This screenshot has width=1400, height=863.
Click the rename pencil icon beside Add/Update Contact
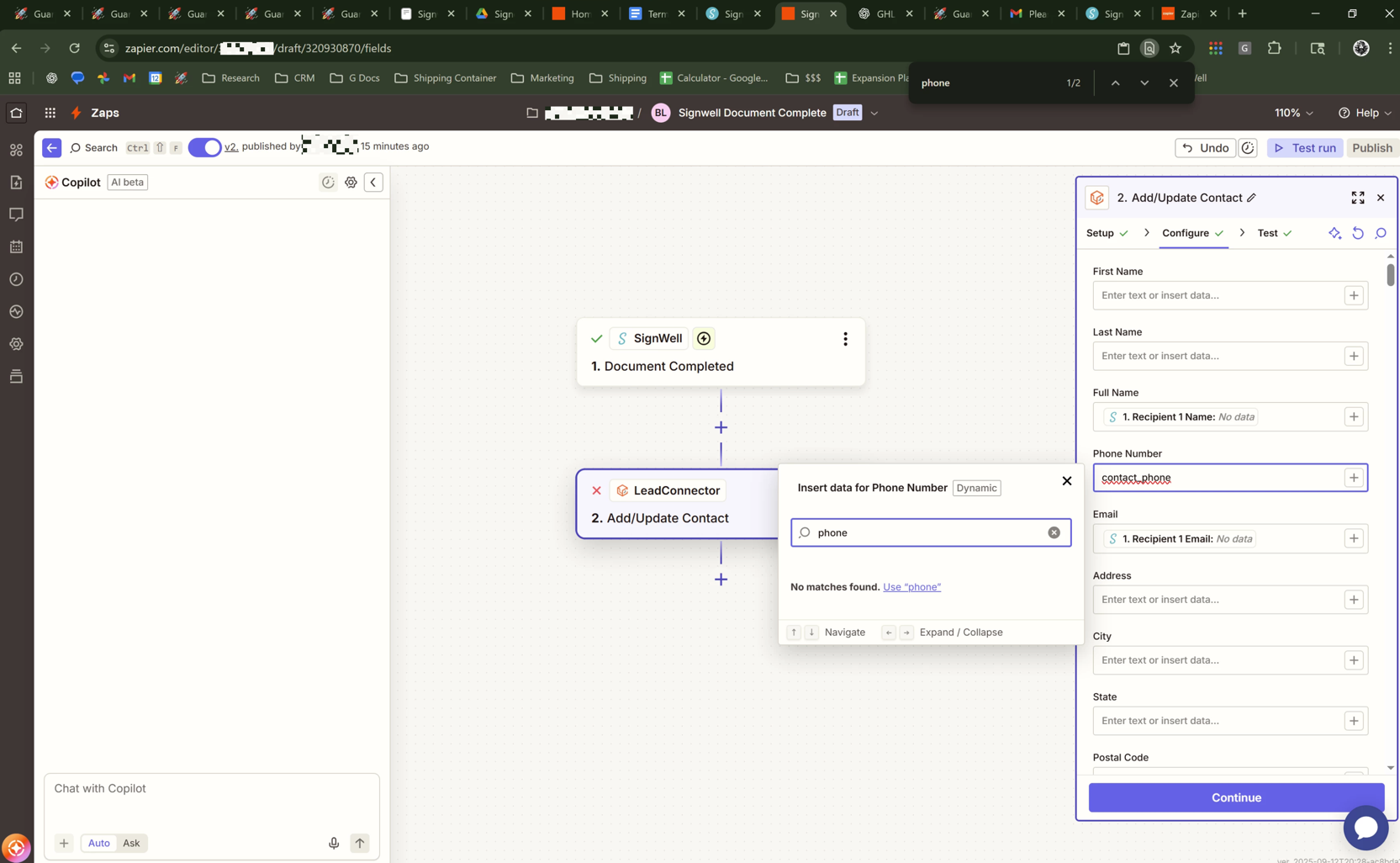[x=1251, y=198]
